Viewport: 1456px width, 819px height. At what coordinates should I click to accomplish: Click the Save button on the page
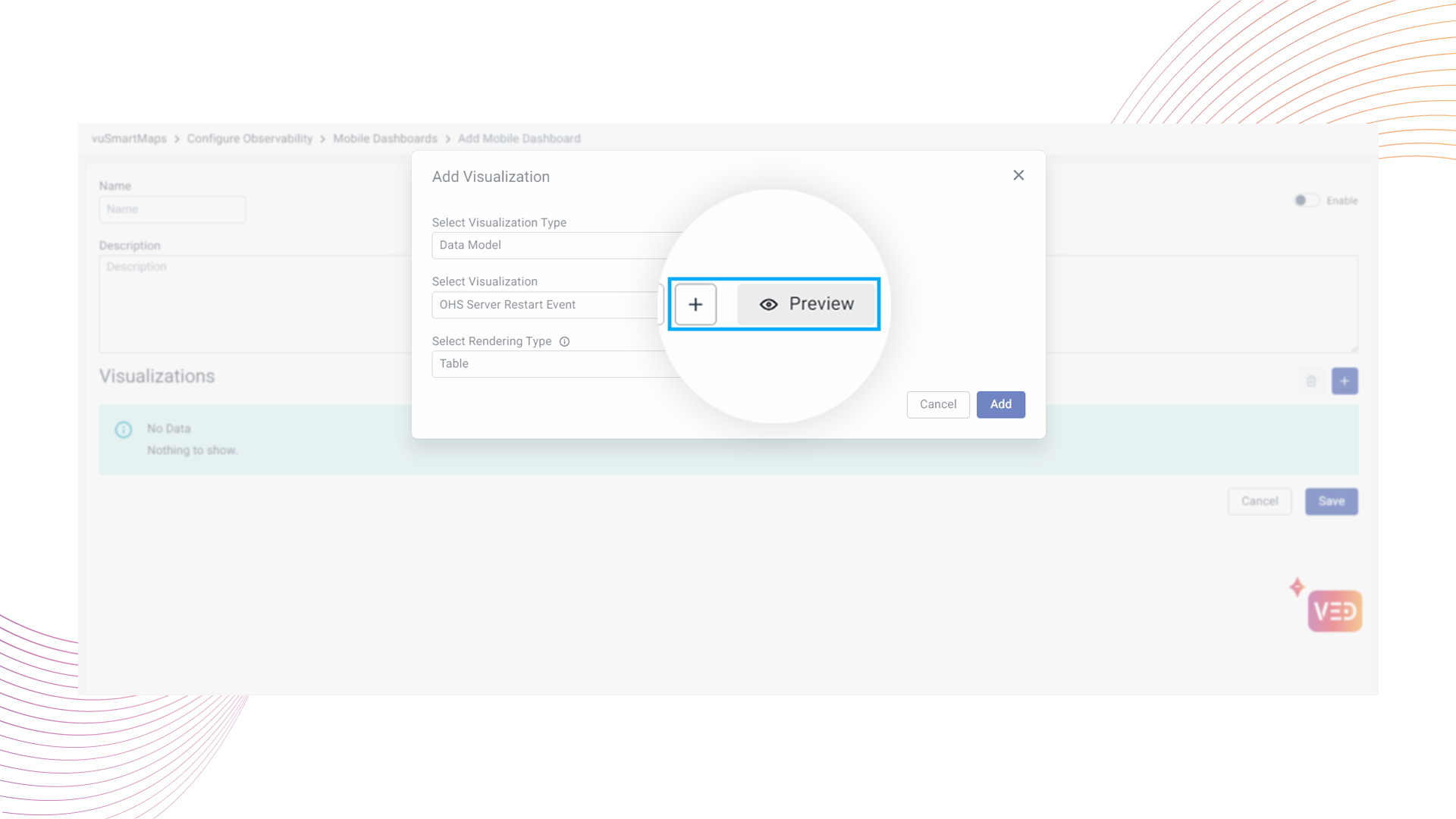pos(1331,501)
